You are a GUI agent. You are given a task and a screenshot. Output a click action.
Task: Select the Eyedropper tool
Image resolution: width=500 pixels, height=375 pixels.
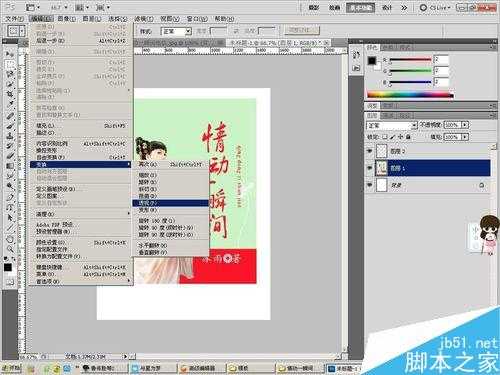point(10,105)
